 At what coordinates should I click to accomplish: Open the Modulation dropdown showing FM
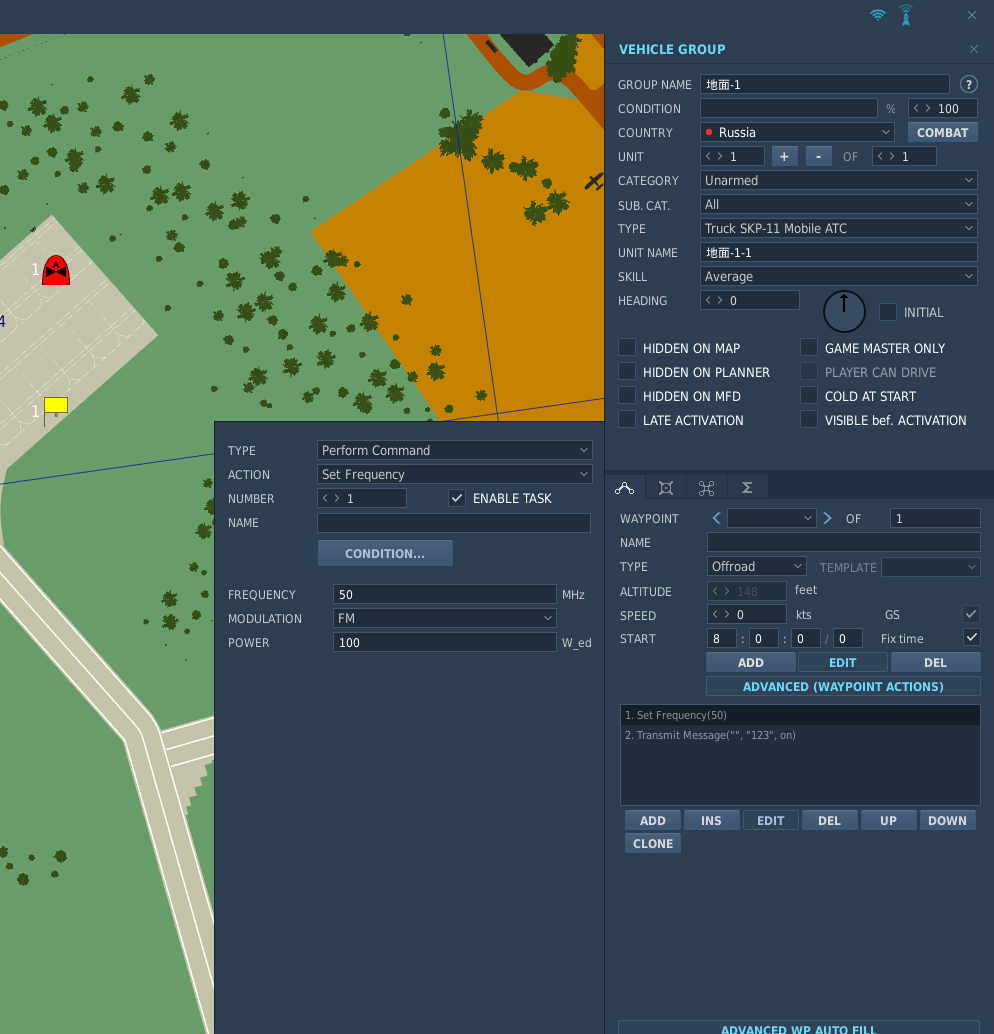445,618
